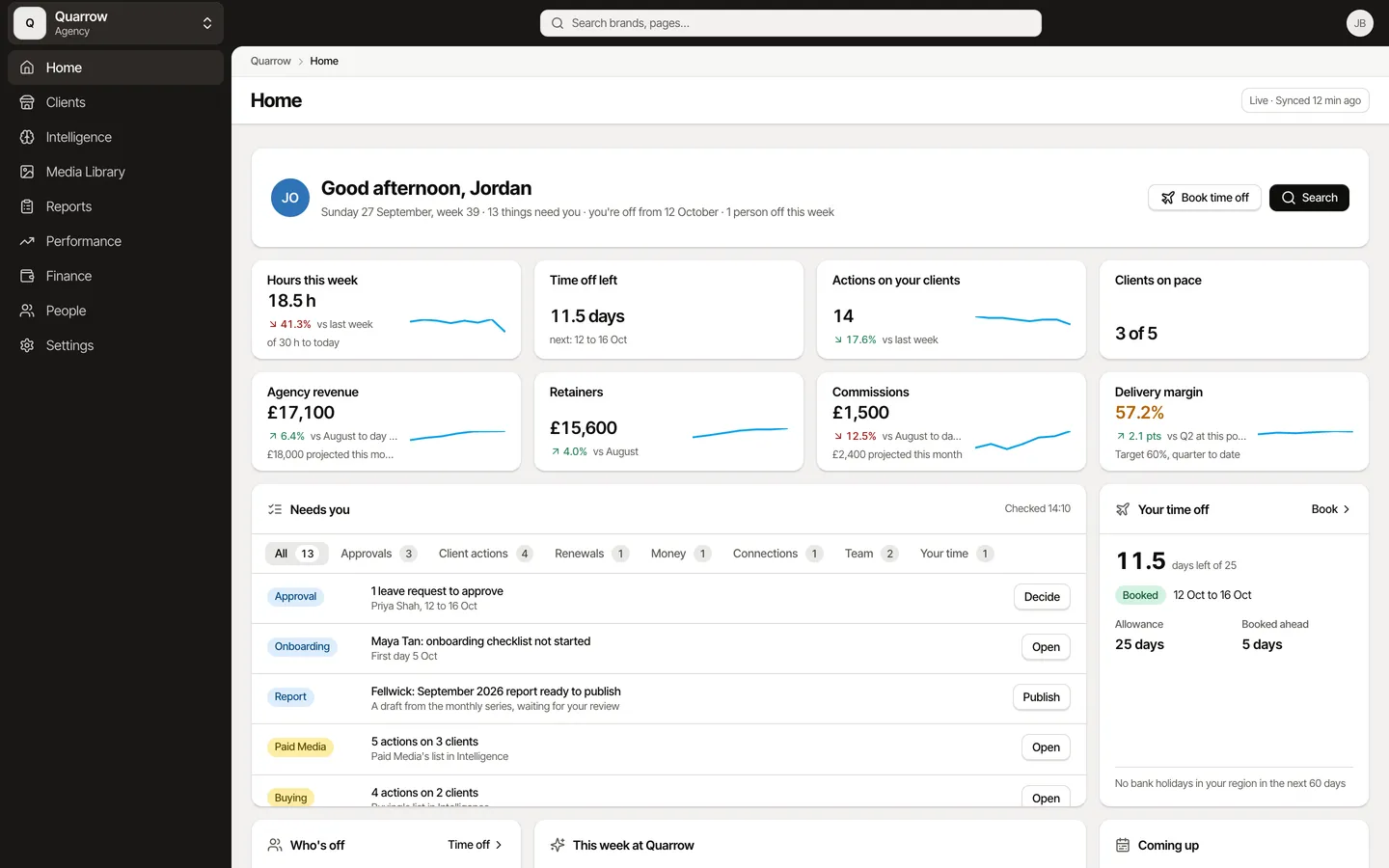Open Book link in Your time off
Image resolution: width=1389 pixels, height=868 pixels.
[1331, 509]
